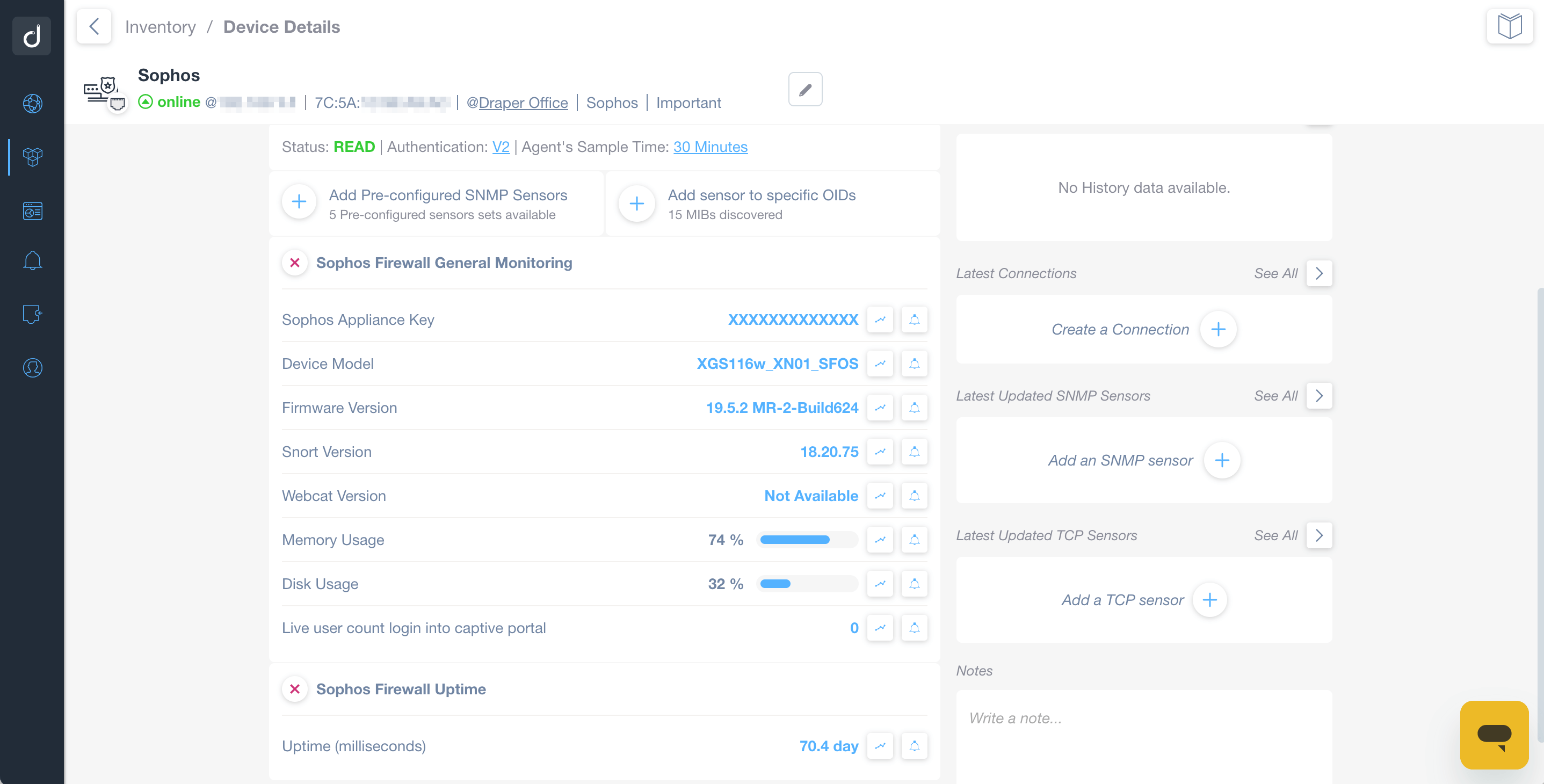Click the Create a Connection plus button
The height and width of the screenshot is (784, 1544).
point(1218,329)
